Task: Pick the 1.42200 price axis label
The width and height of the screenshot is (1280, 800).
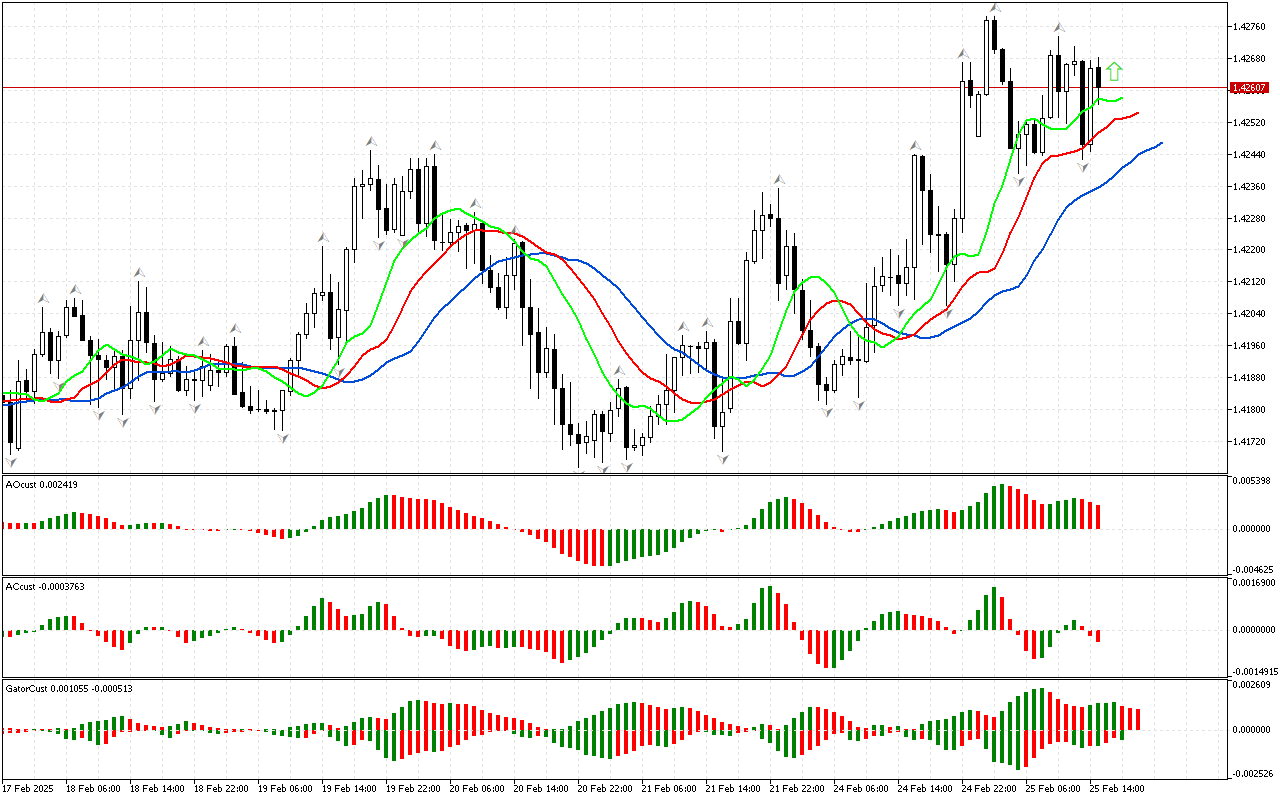Action: coord(1251,250)
